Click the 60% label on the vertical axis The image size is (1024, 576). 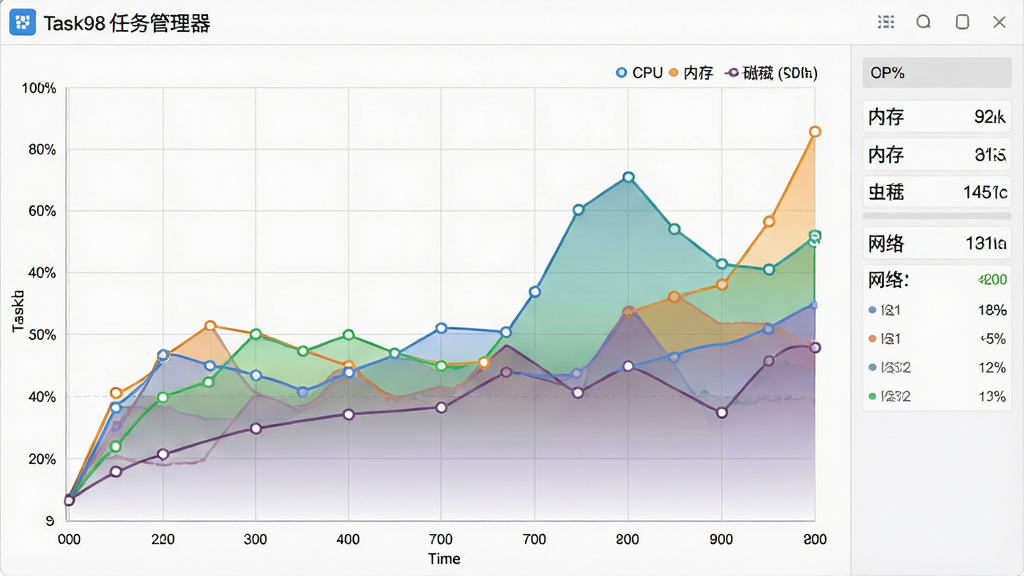coord(42,211)
